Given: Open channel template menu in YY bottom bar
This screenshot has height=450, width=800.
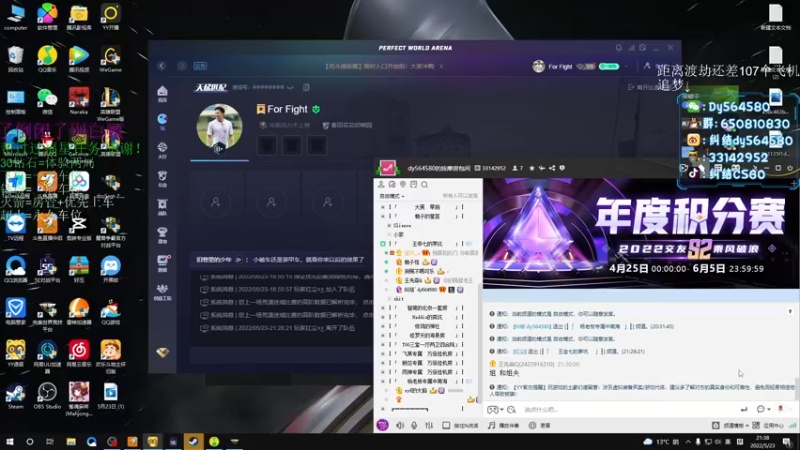Looking at the screenshot, I should (730, 425).
